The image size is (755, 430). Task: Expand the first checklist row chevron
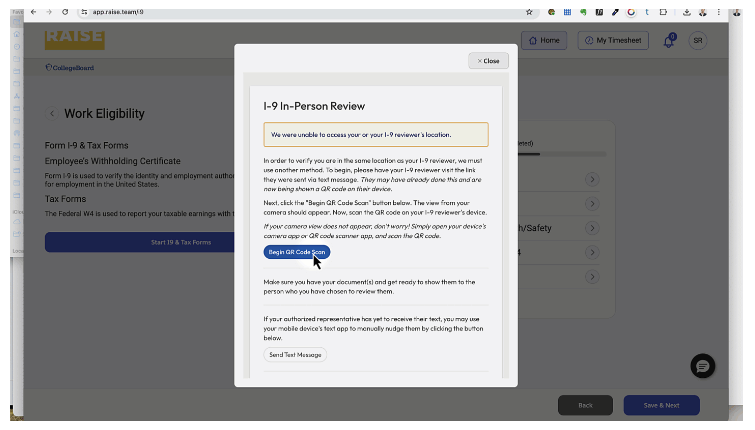coord(592,179)
